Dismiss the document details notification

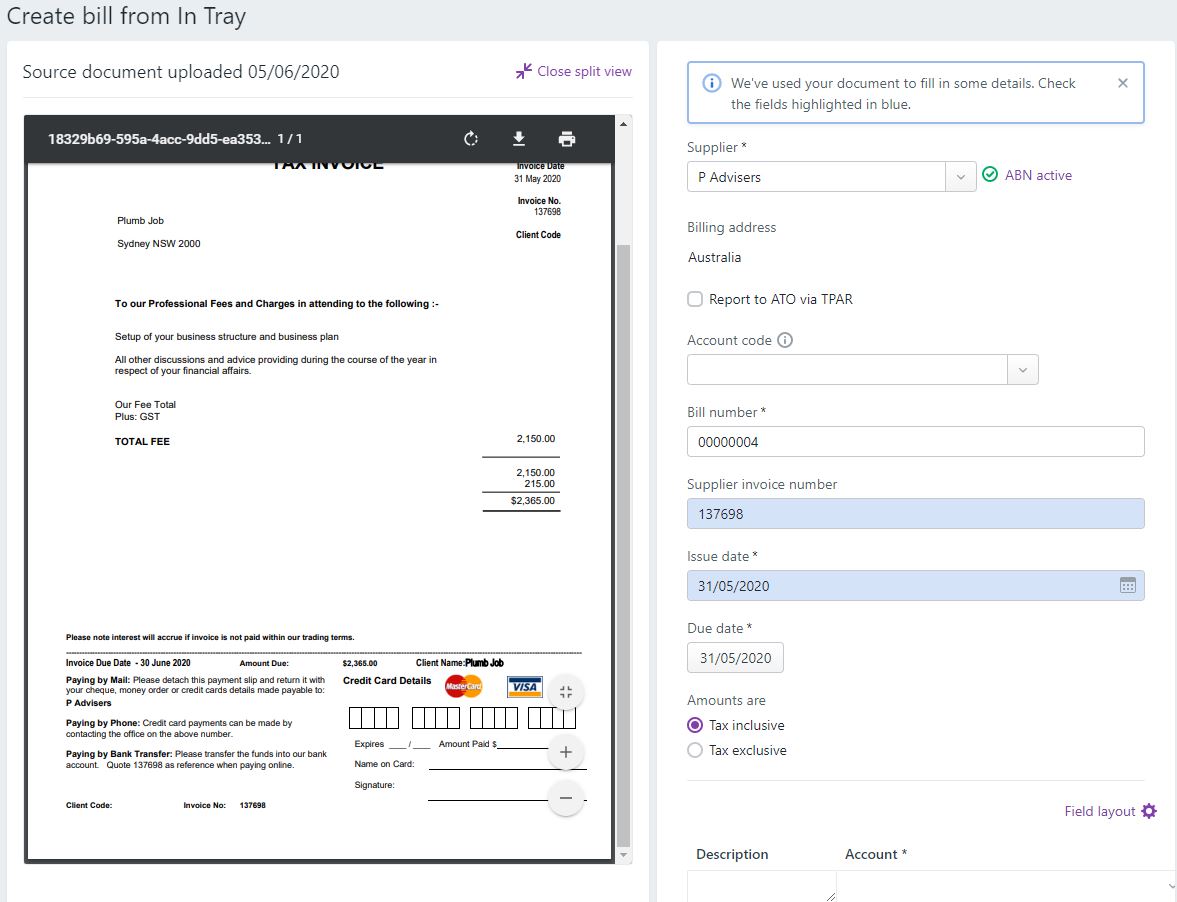pos(1122,83)
